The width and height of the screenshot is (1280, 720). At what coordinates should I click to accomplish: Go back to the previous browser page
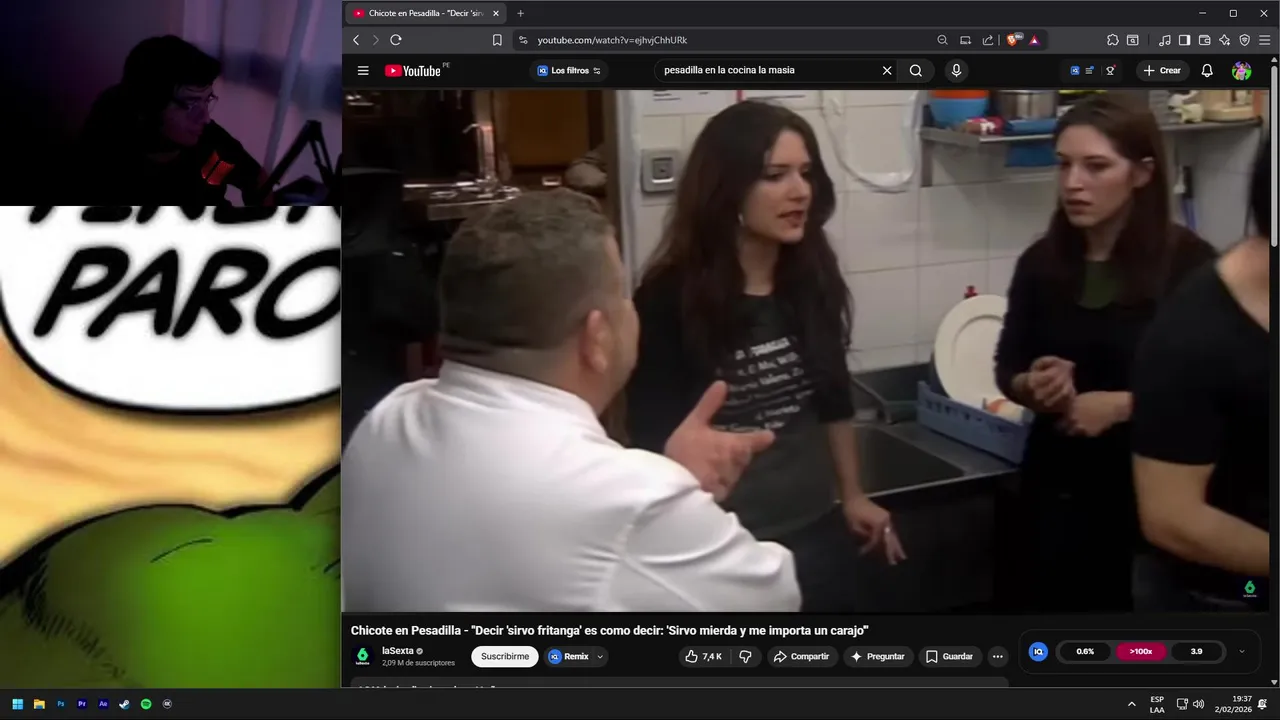coord(356,40)
